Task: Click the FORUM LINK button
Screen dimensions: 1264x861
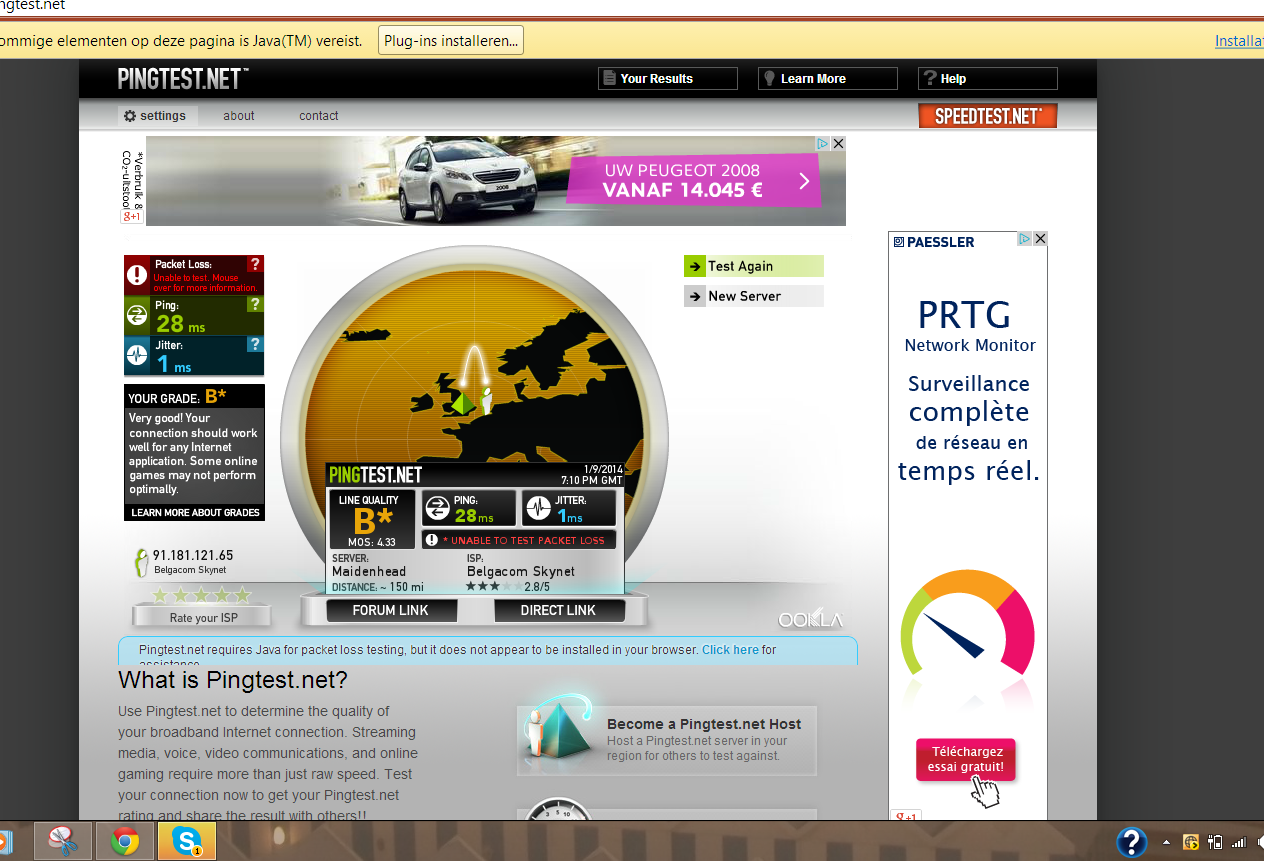Action: click(390, 610)
